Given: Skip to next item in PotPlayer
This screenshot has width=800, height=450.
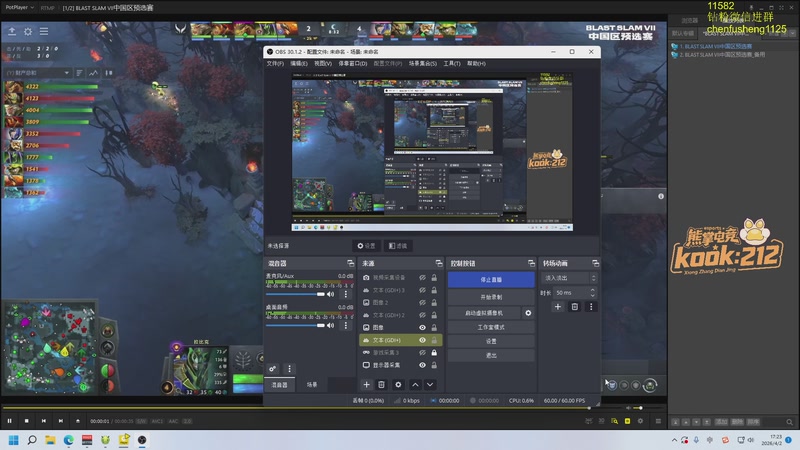Looking at the screenshot, I should click(x=61, y=421).
